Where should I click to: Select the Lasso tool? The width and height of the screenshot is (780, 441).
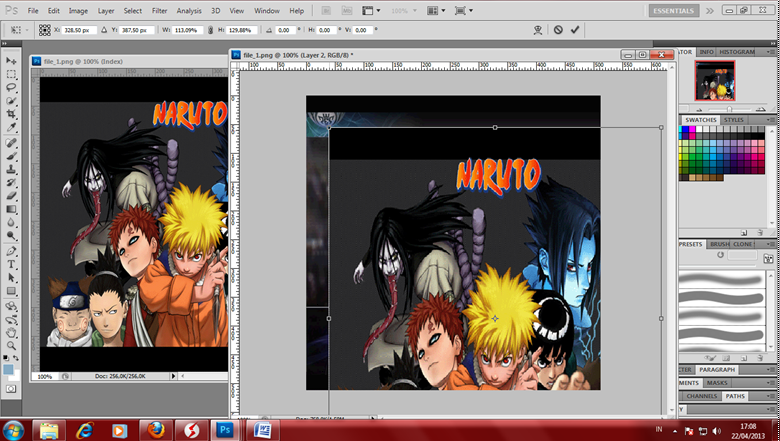(11, 88)
